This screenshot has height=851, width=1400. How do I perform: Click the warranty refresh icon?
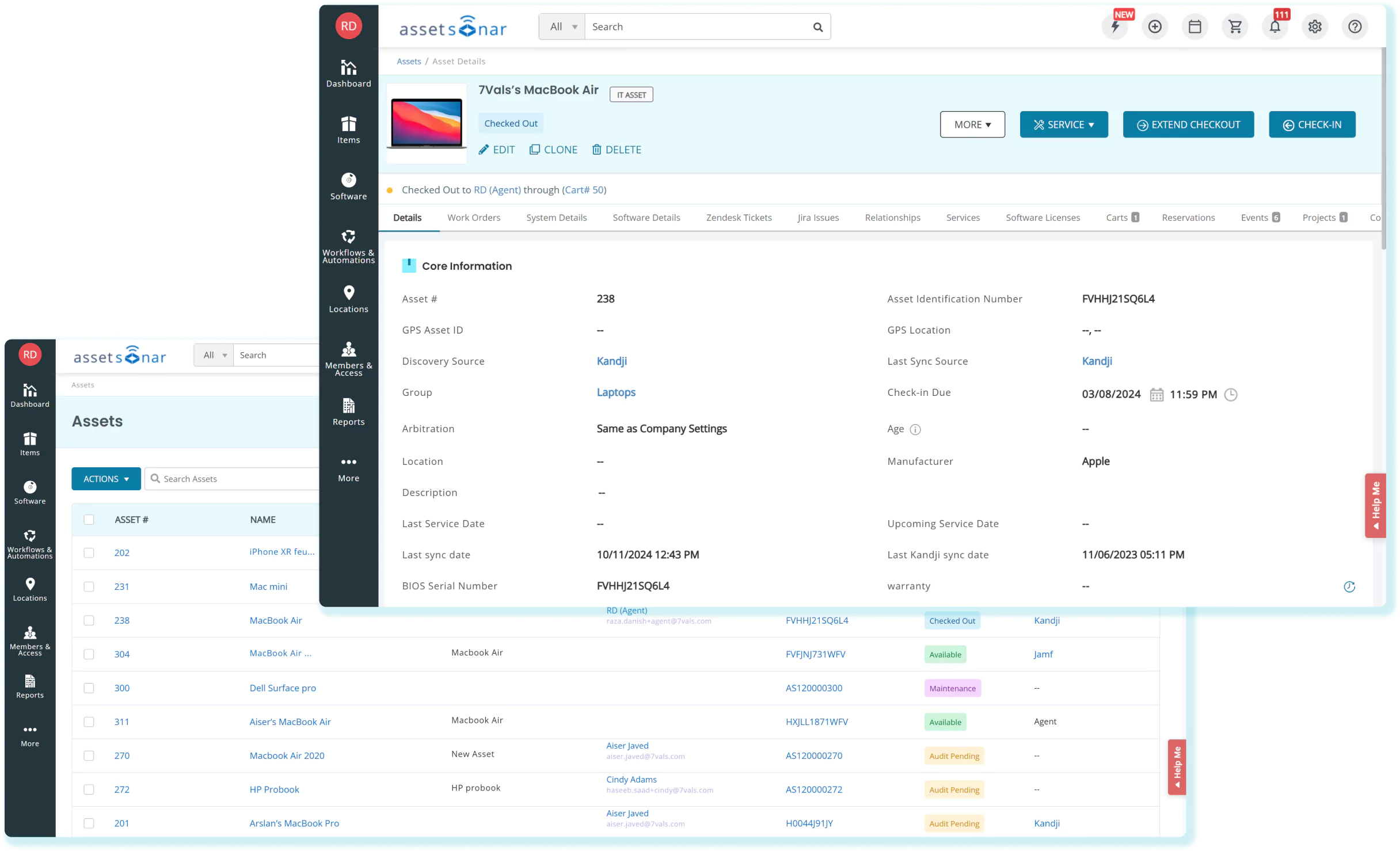pos(1349,587)
